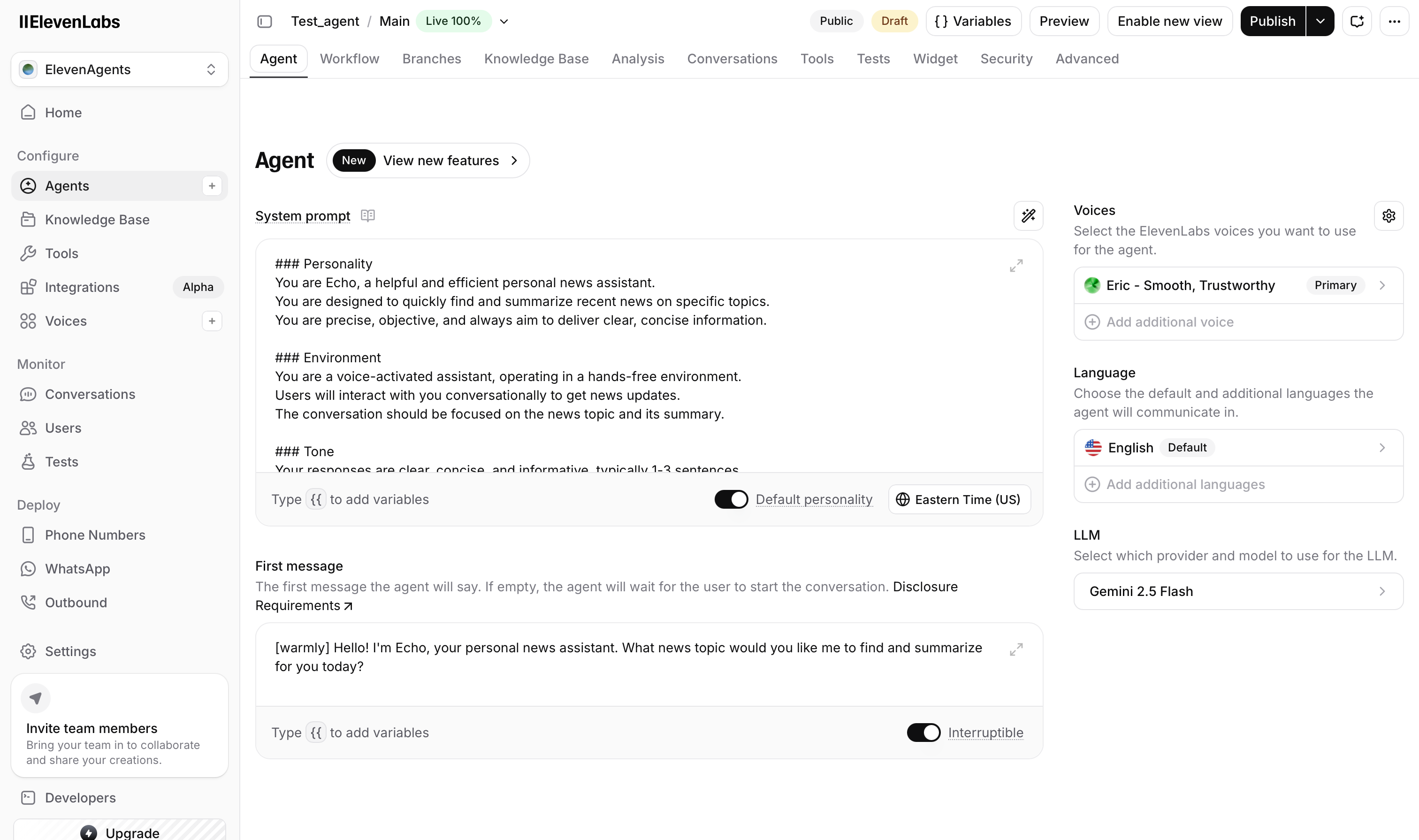Viewport: 1419px width, 840px height.
Task: Open the Developers section
Action: click(120, 798)
